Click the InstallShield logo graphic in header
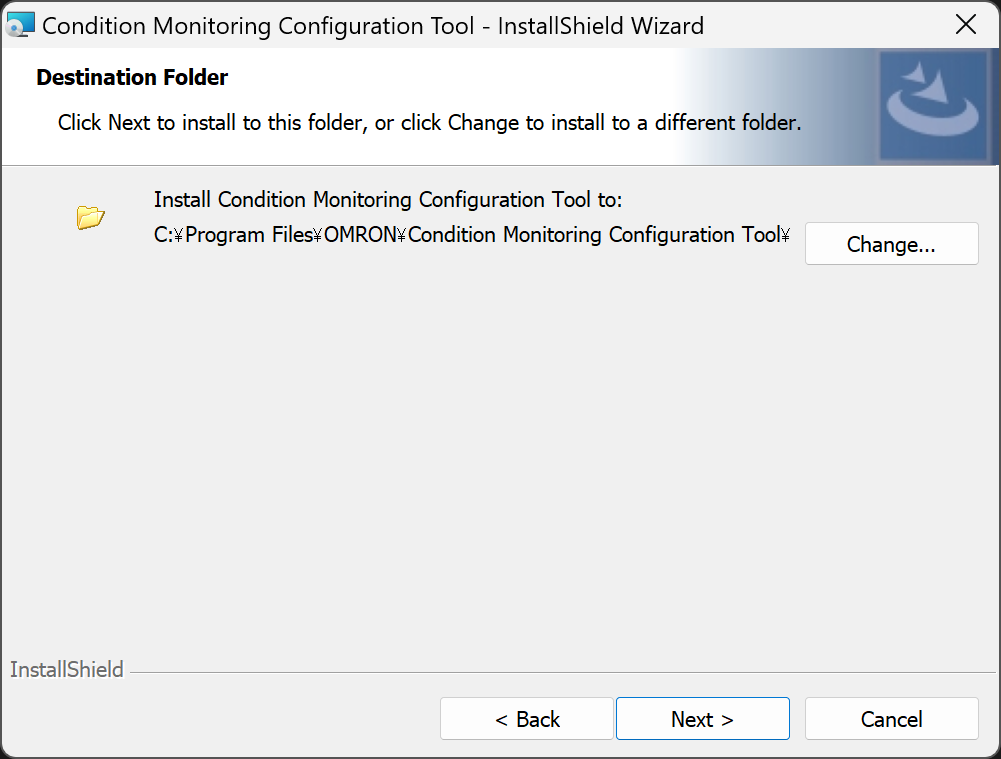Viewport: 1001px width, 759px height. [x=934, y=106]
